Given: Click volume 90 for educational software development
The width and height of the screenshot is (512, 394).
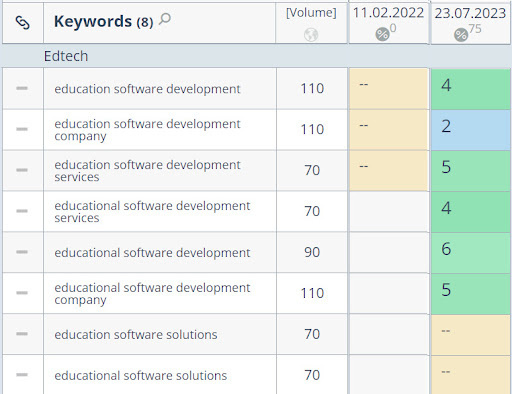Looking at the screenshot, I should (312, 252).
